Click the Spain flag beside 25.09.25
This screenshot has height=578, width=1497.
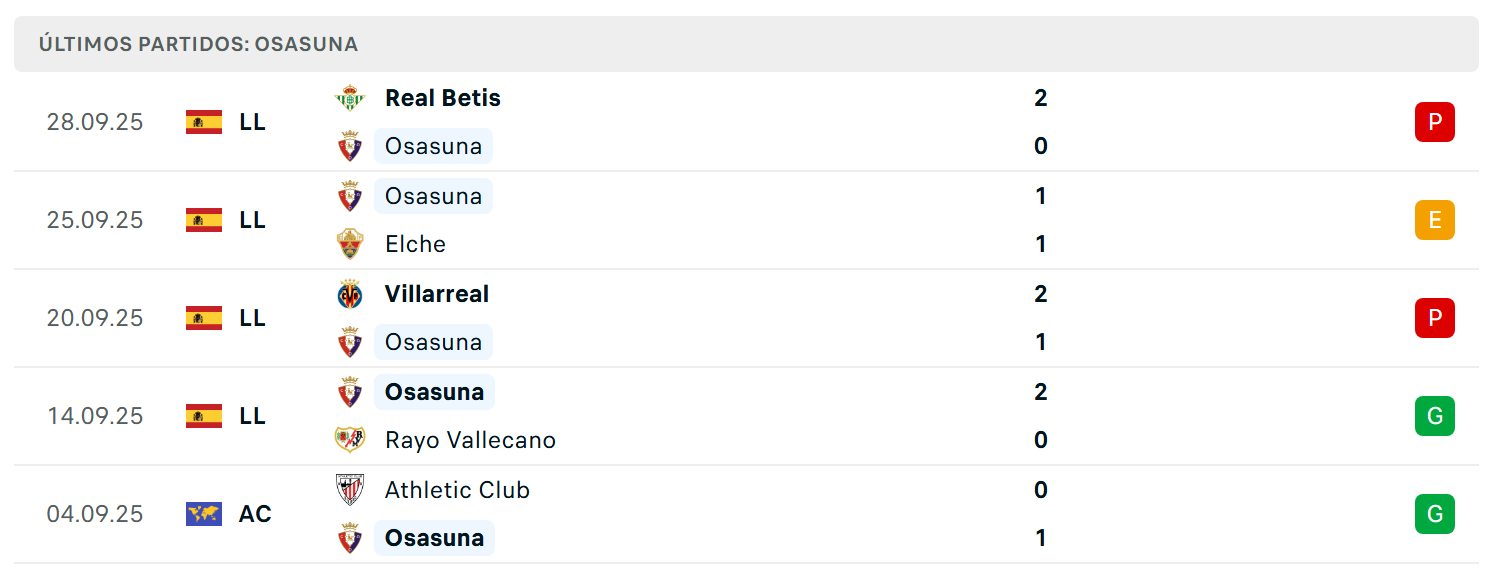tap(204, 220)
